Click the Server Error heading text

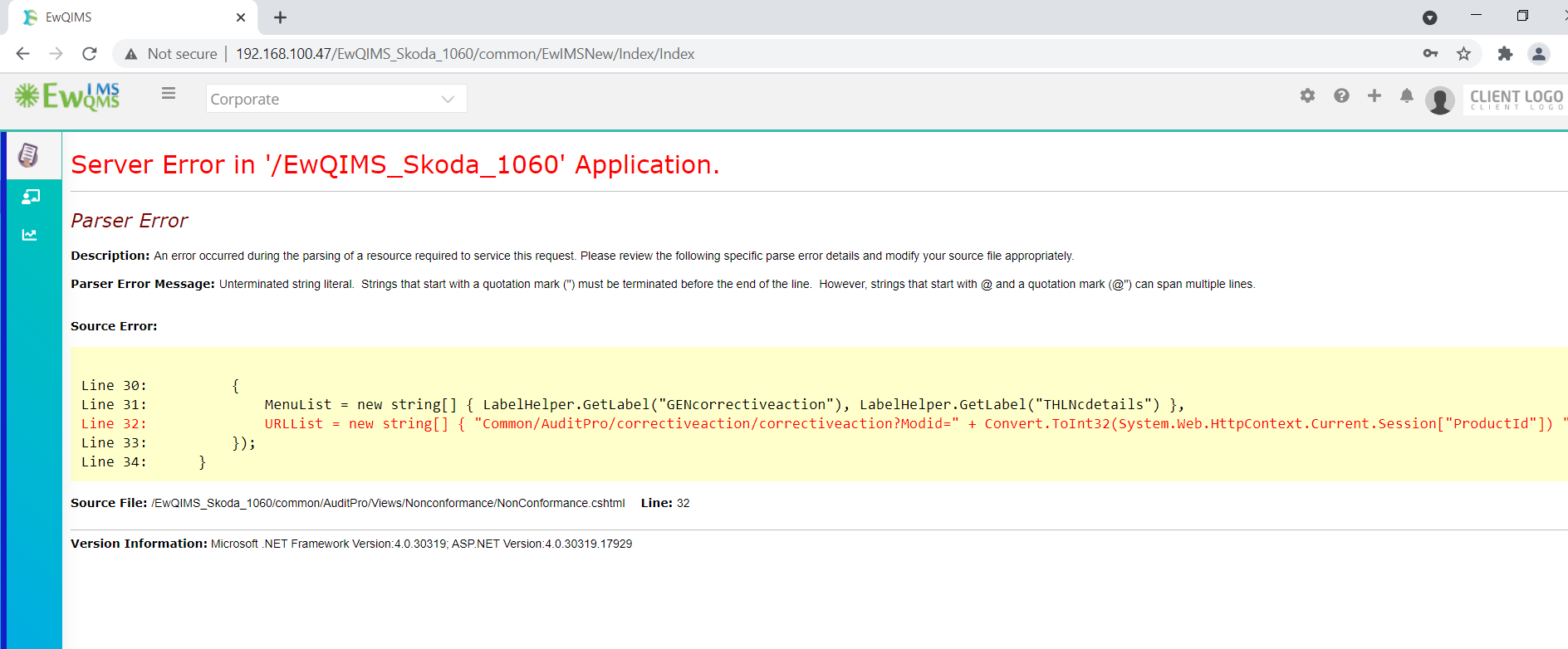tap(394, 164)
